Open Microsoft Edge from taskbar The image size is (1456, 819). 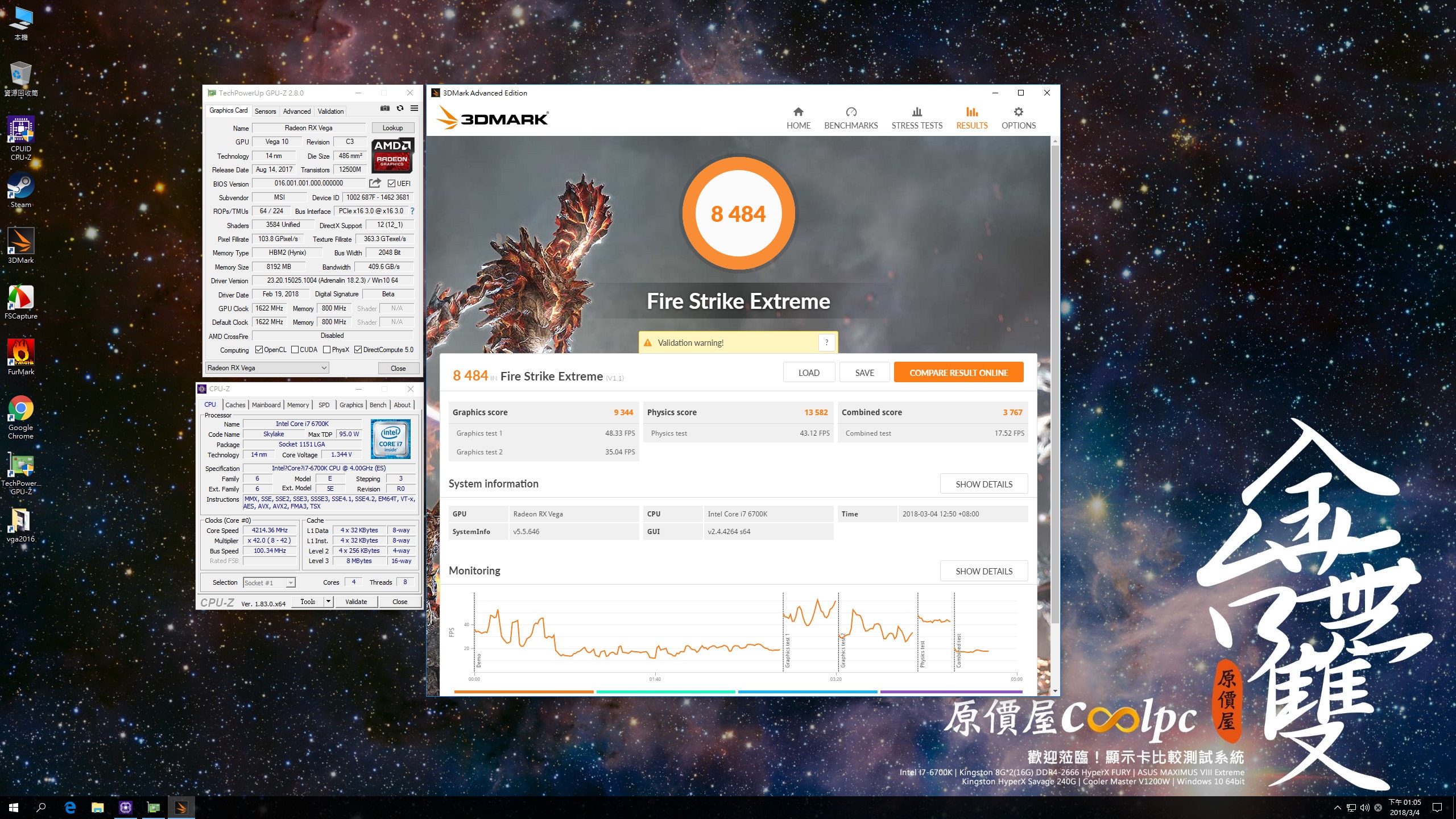[x=70, y=807]
